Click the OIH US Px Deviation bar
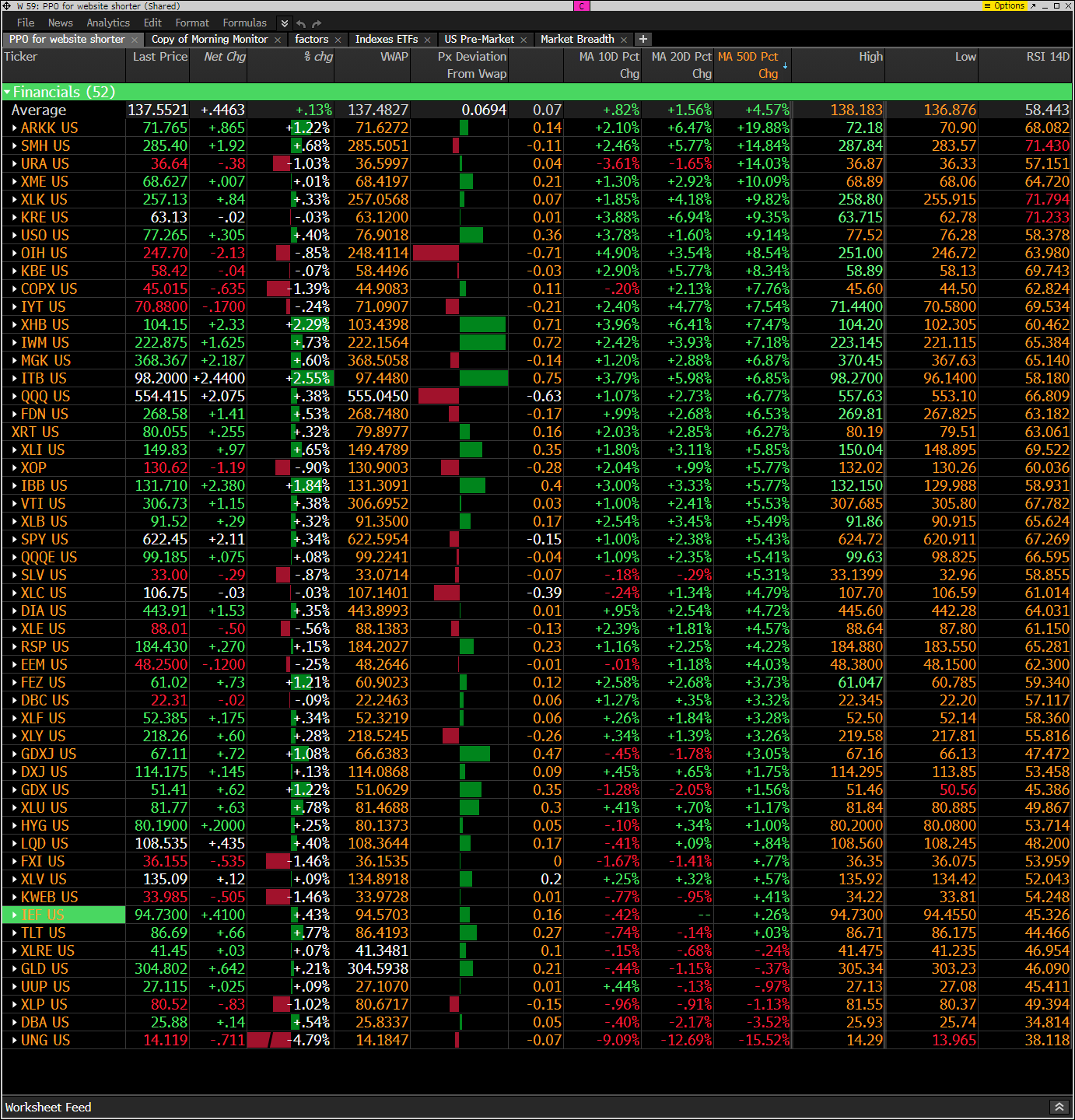Viewport: 1075px width, 1120px height. click(x=436, y=254)
